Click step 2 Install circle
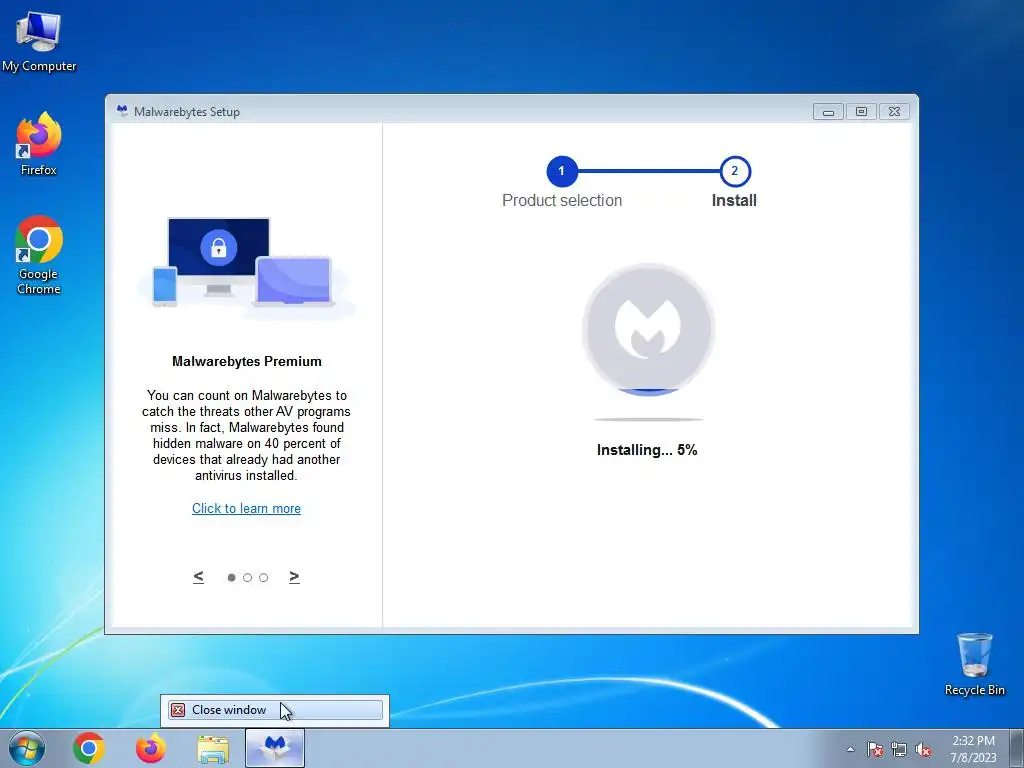This screenshot has height=768, width=1024. [x=735, y=171]
